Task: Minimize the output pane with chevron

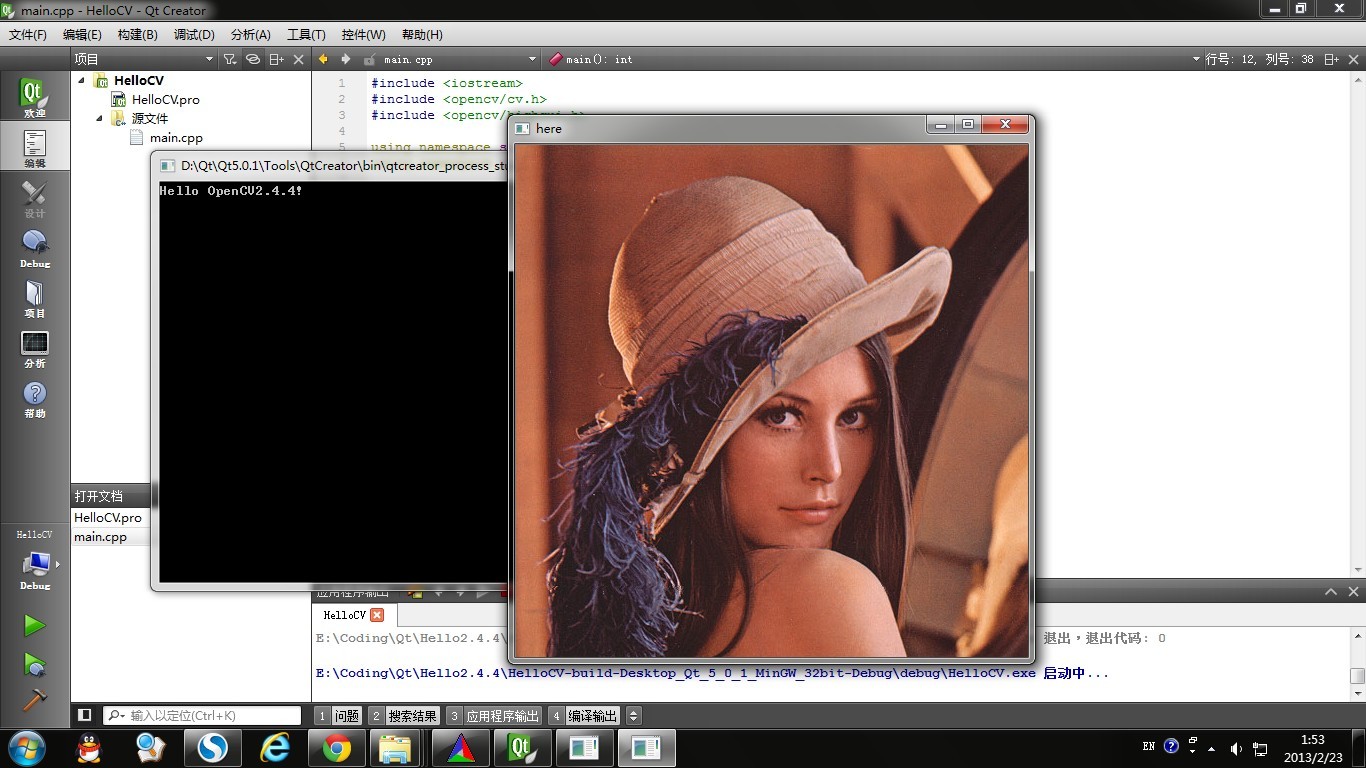Action: (1332, 591)
